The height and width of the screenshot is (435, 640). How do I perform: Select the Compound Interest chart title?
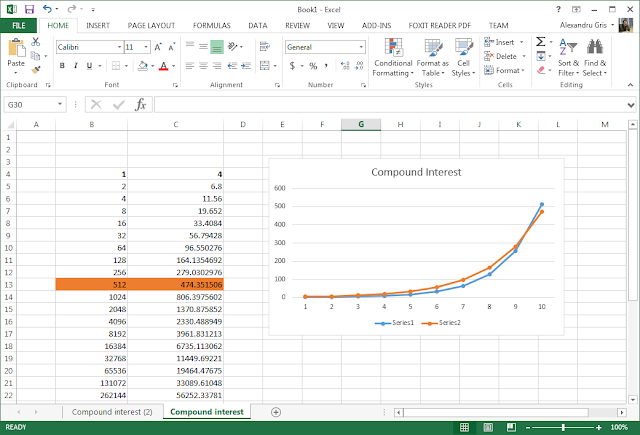(417, 172)
